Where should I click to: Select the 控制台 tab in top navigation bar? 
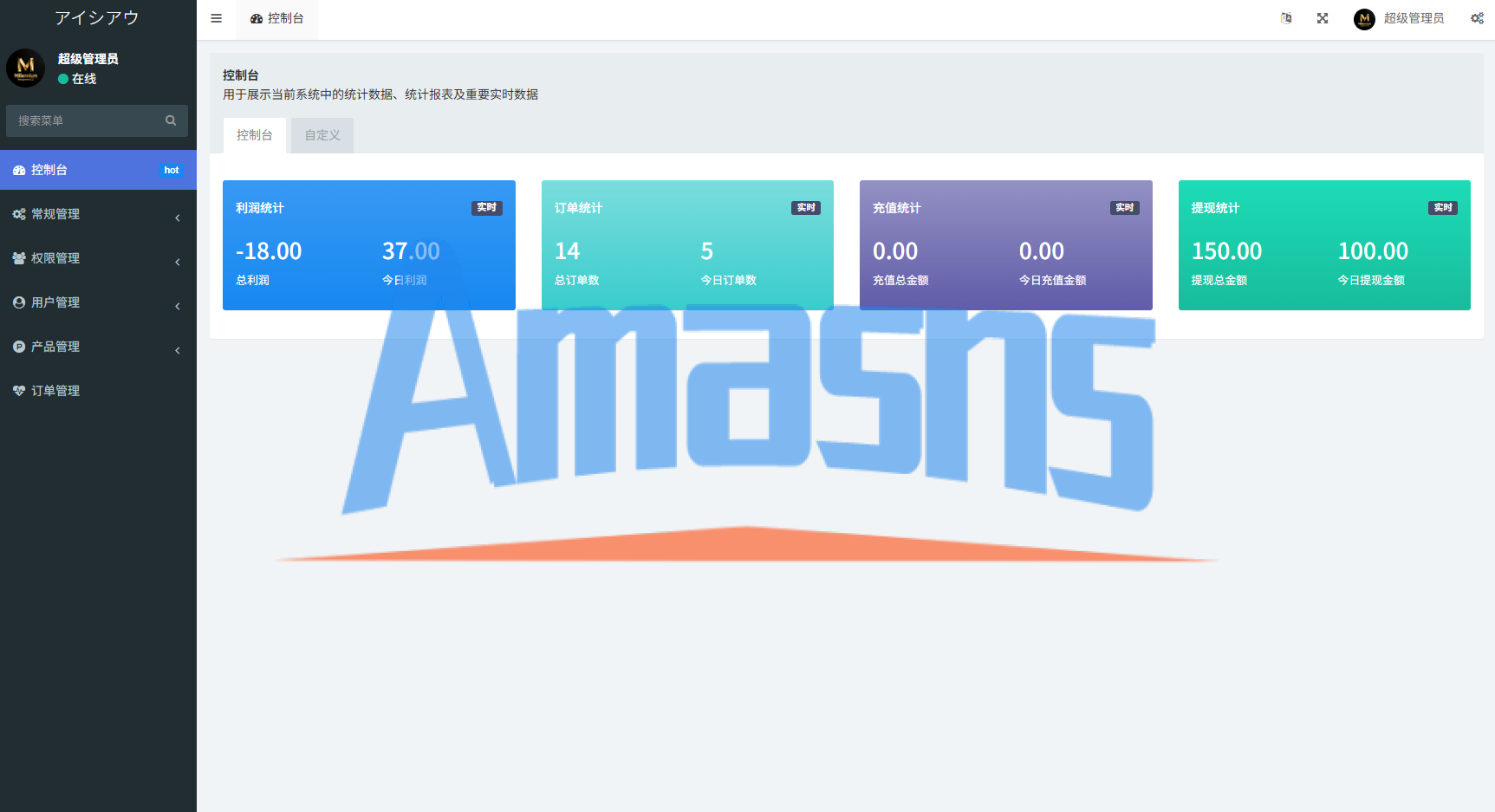click(x=276, y=18)
